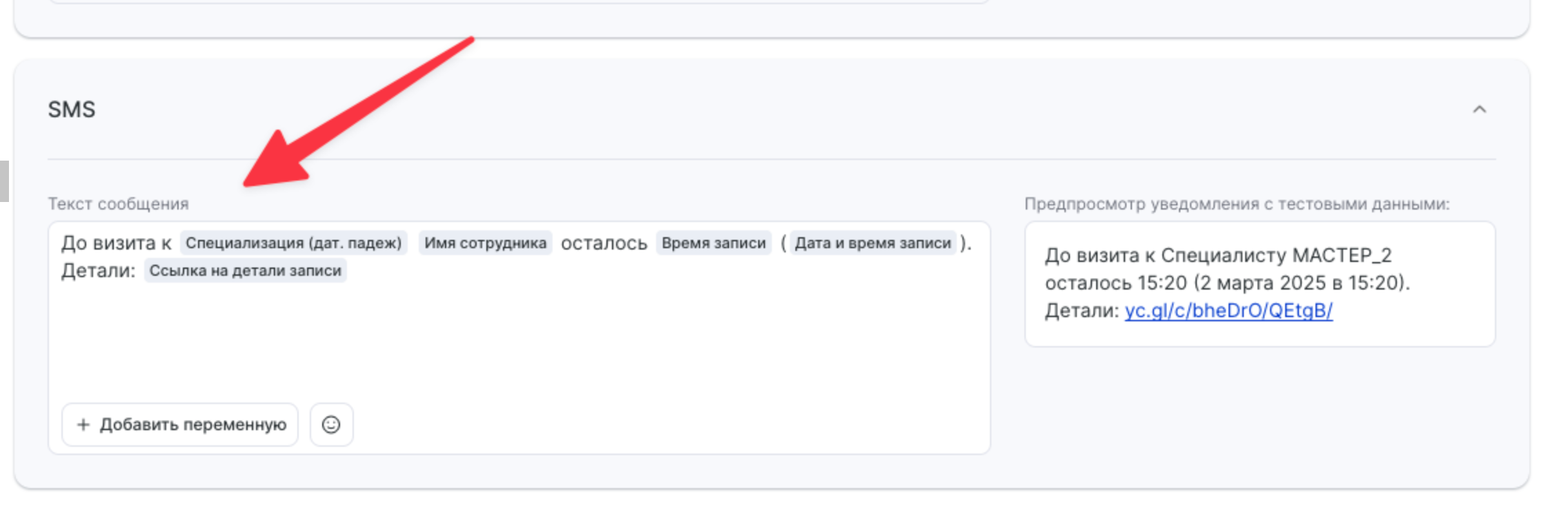The width and height of the screenshot is (1568, 515).
Task: Select the Дата и время записи chip
Action: [x=873, y=243]
